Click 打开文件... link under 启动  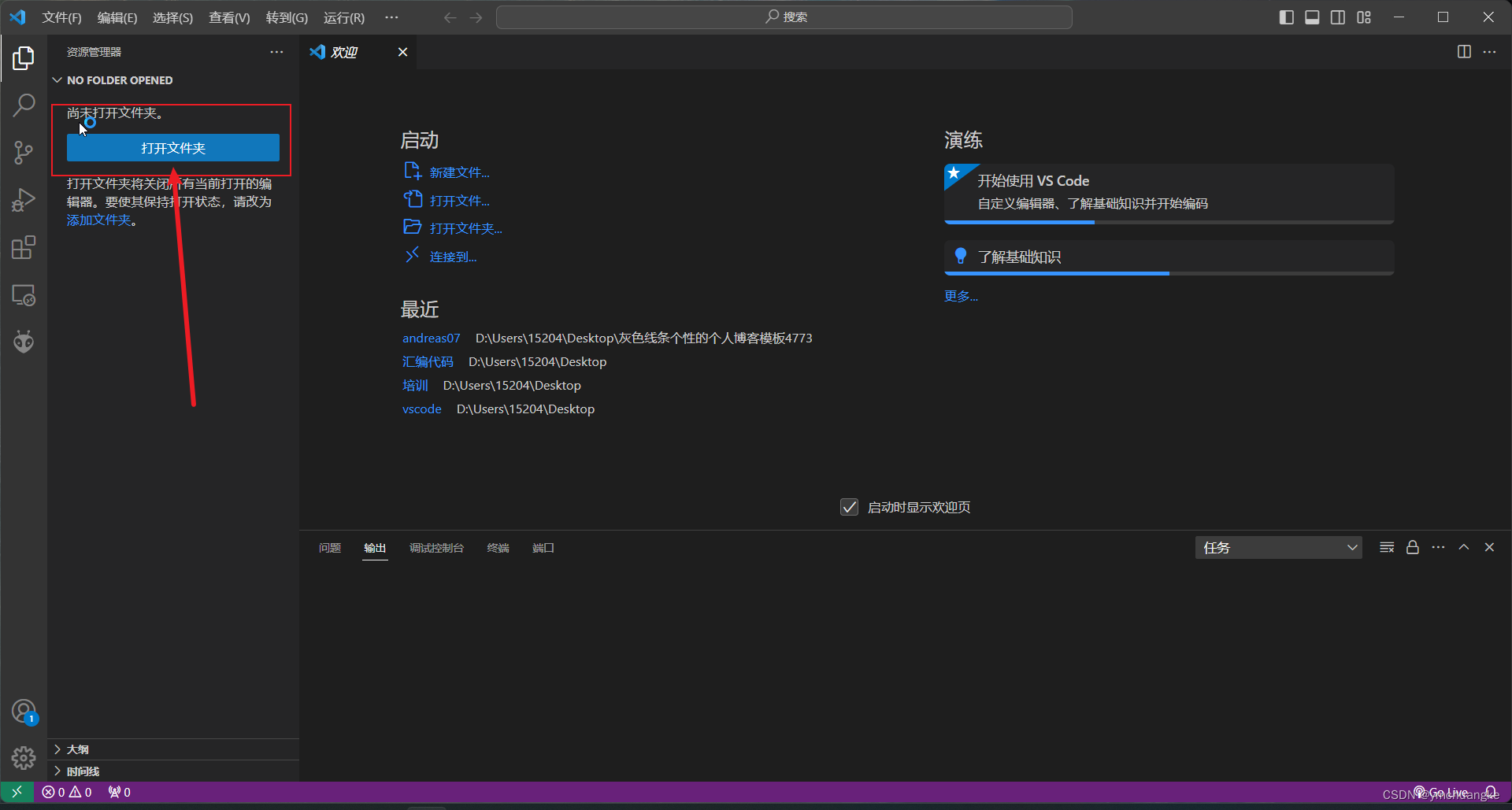(x=460, y=201)
